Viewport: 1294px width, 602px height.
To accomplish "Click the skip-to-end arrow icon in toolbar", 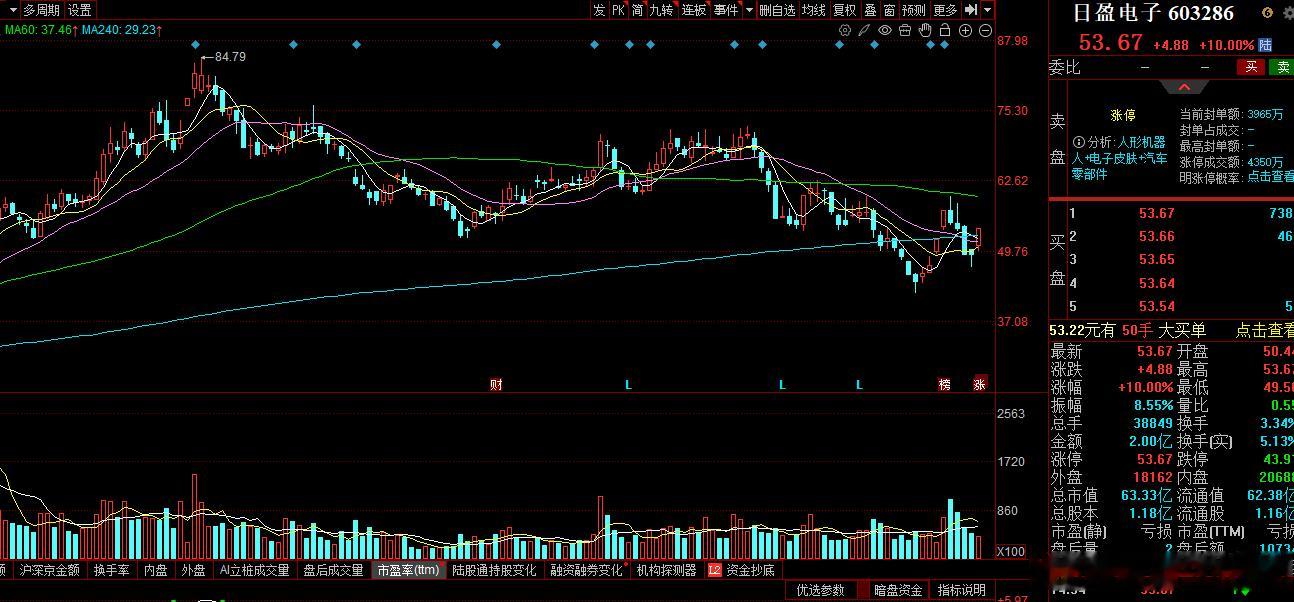I will pos(971,9).
